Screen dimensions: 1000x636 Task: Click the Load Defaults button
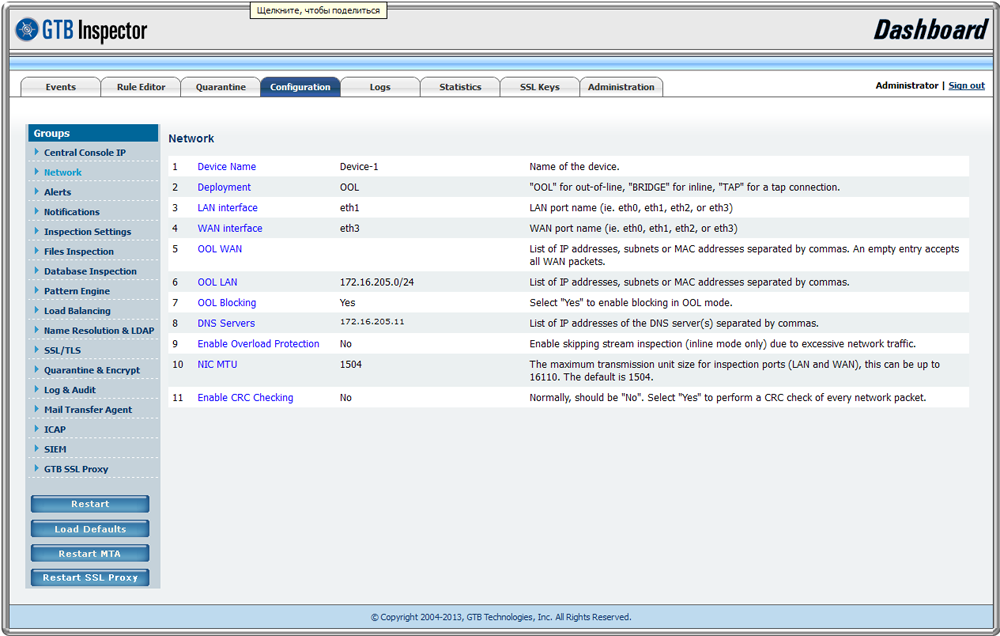(90, 529)
